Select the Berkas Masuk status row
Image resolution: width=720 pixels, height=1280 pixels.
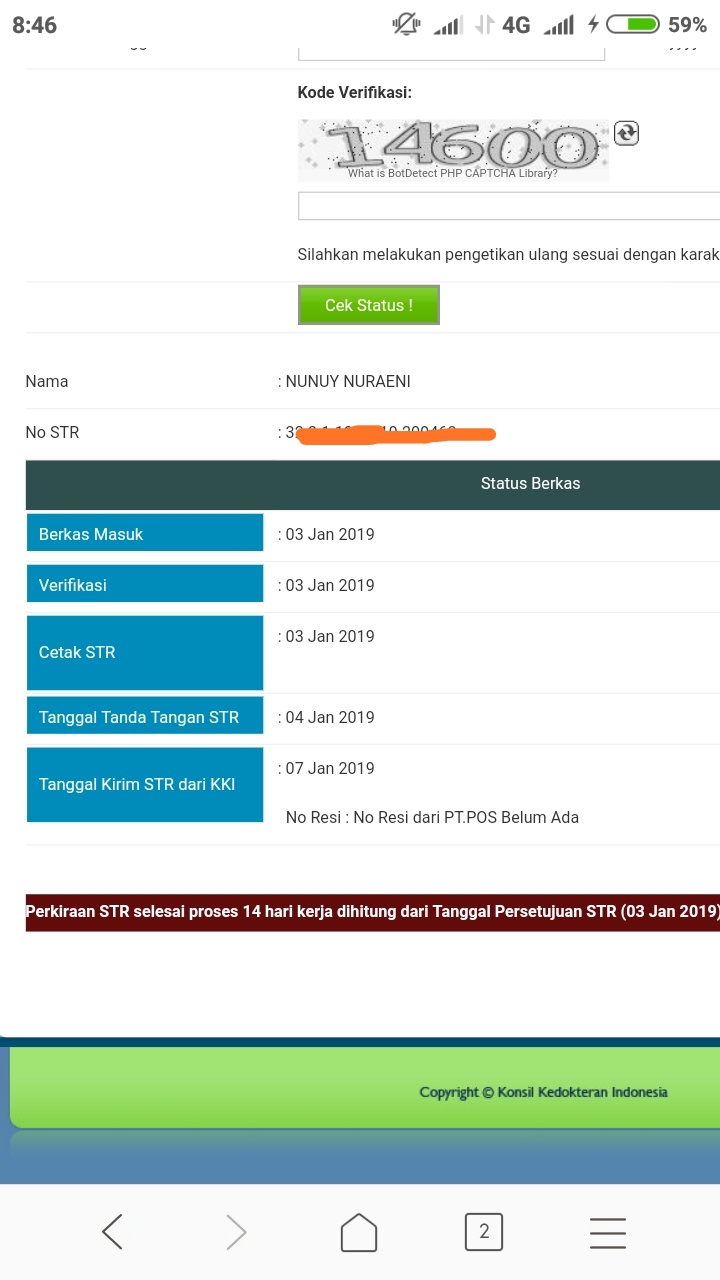(145, 533)
